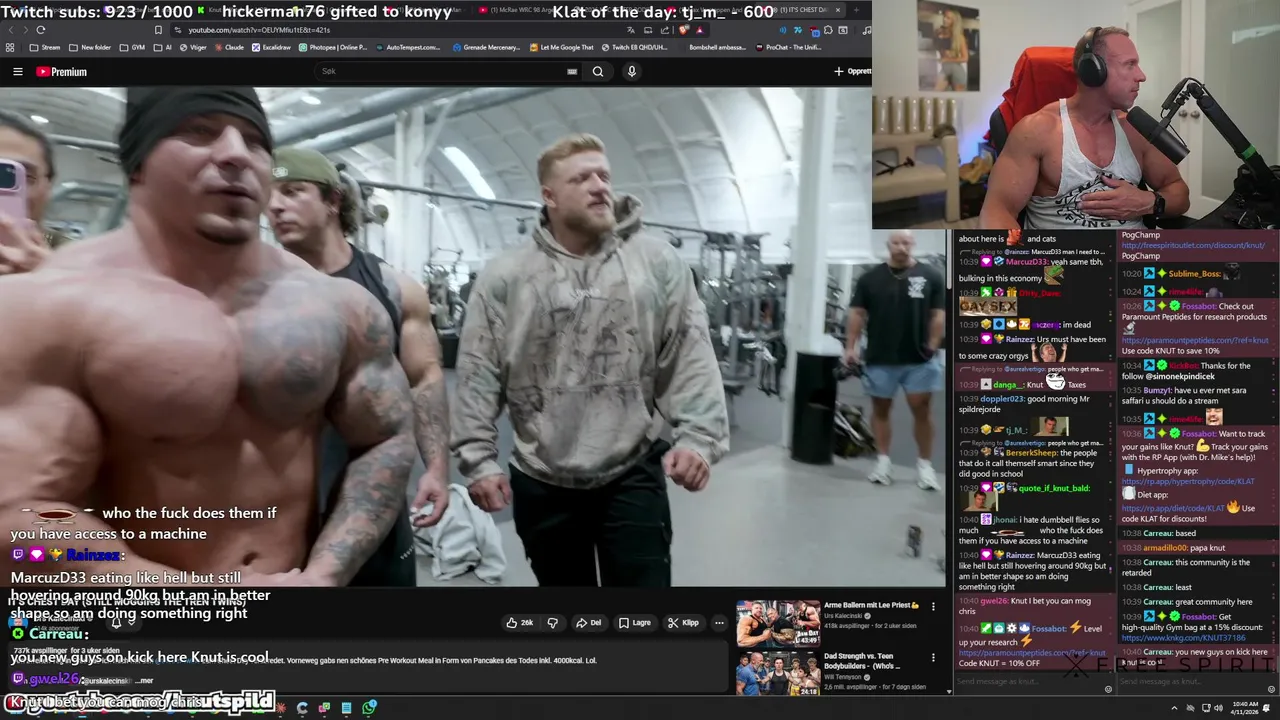Go to YouTube Premium home logo
Screen dimensions: 1280x720
coord(61,71)
